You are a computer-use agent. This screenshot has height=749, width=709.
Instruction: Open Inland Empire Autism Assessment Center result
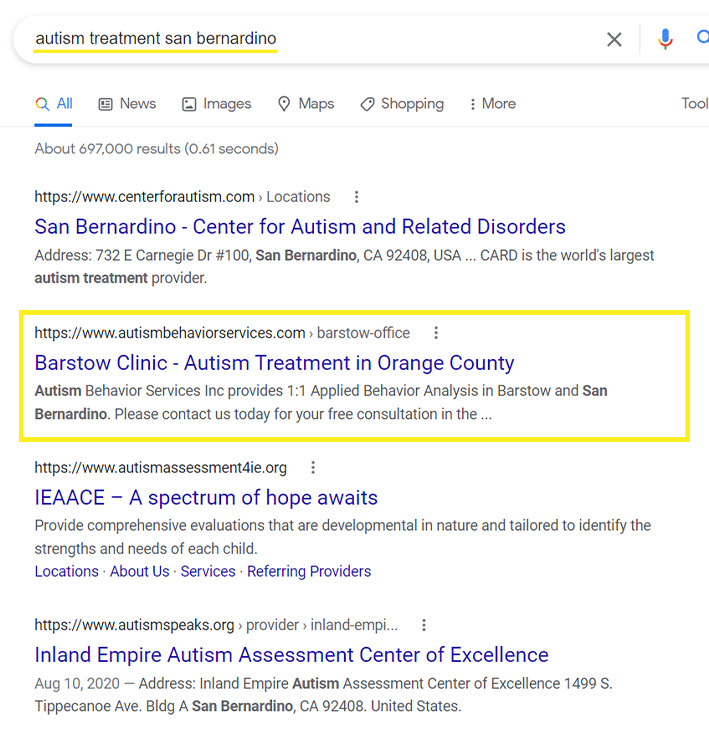291,655
